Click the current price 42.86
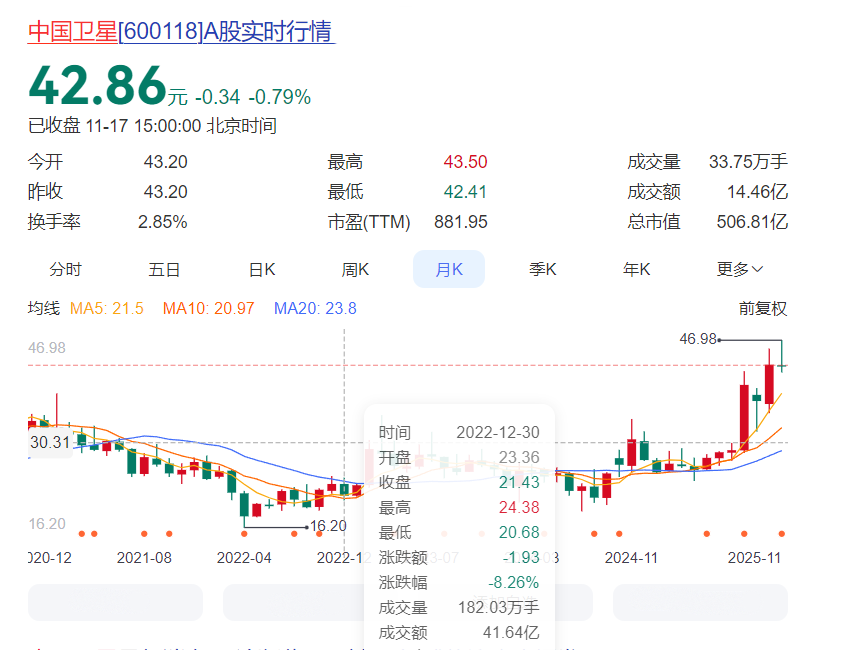 [98, 86]
